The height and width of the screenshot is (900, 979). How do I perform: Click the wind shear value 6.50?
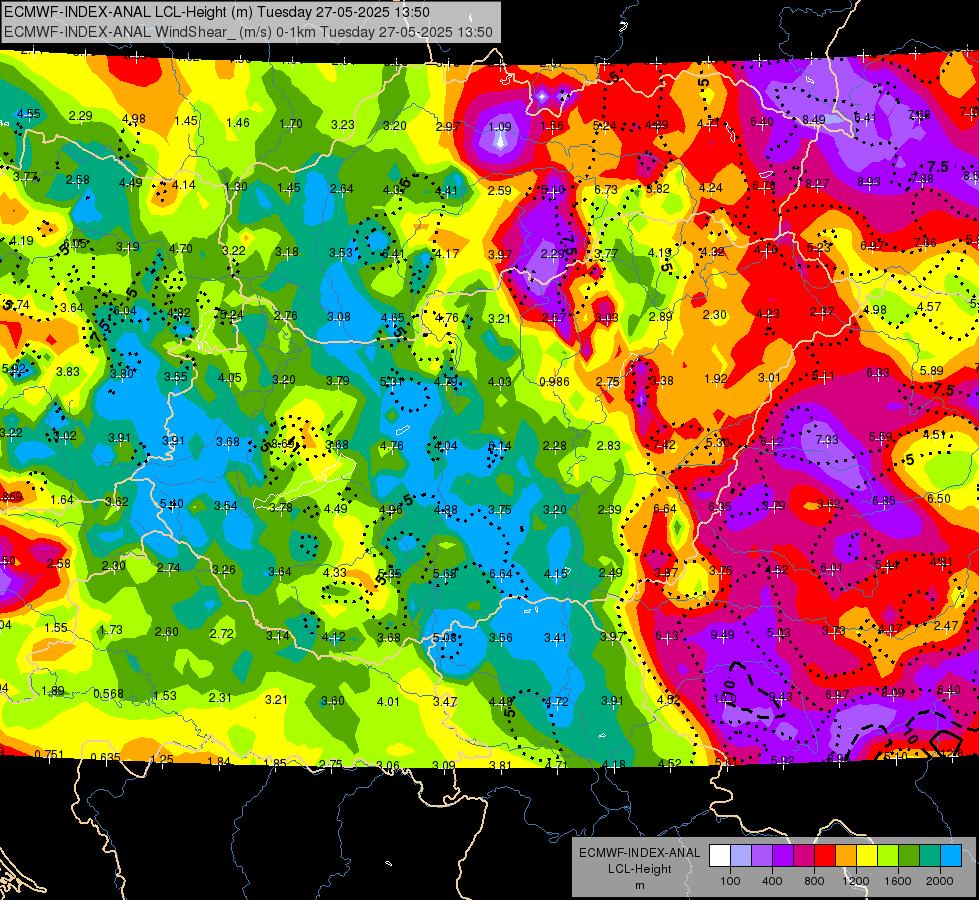tap(938, 498)
